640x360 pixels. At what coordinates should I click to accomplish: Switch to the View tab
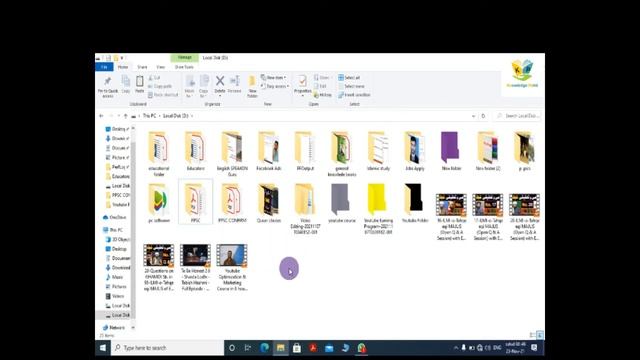click(x=161, y=67)
